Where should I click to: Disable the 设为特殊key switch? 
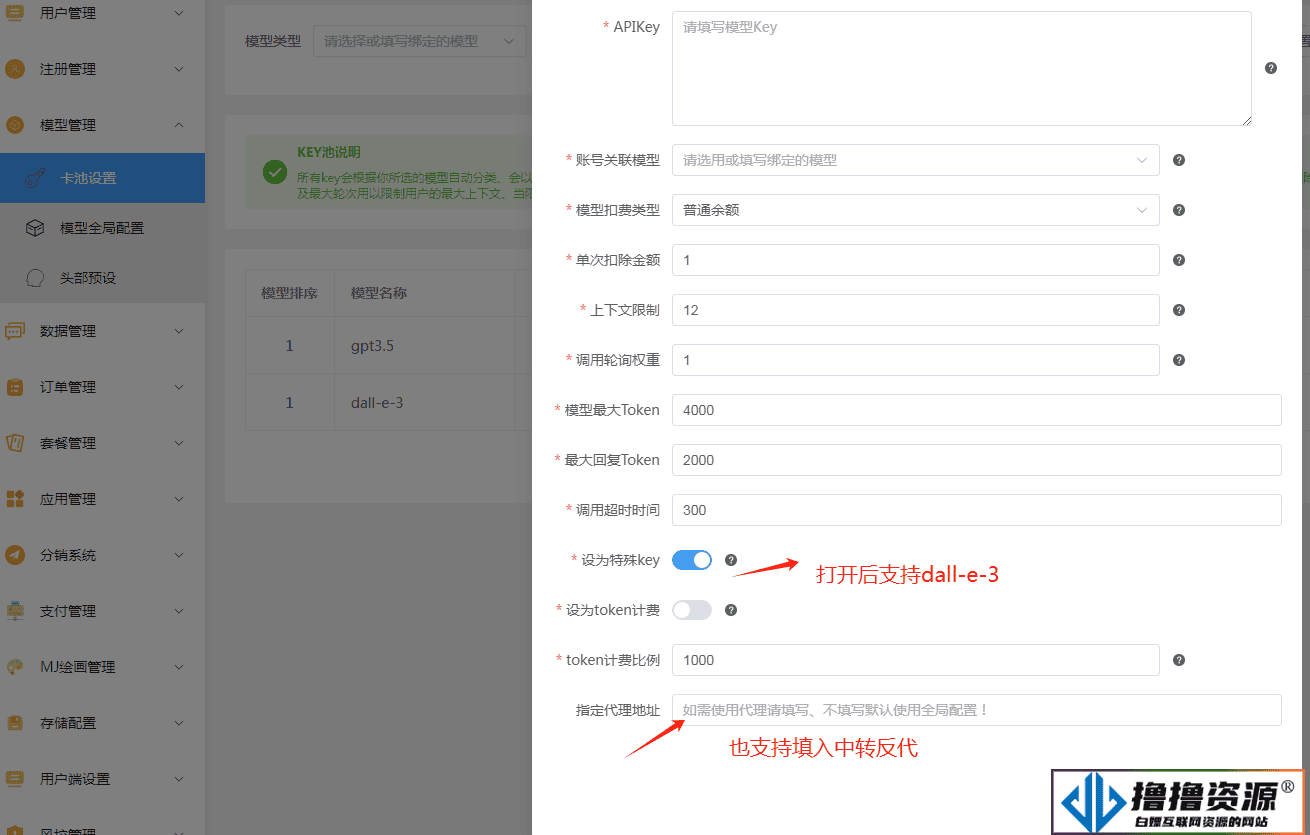[692, 560]
